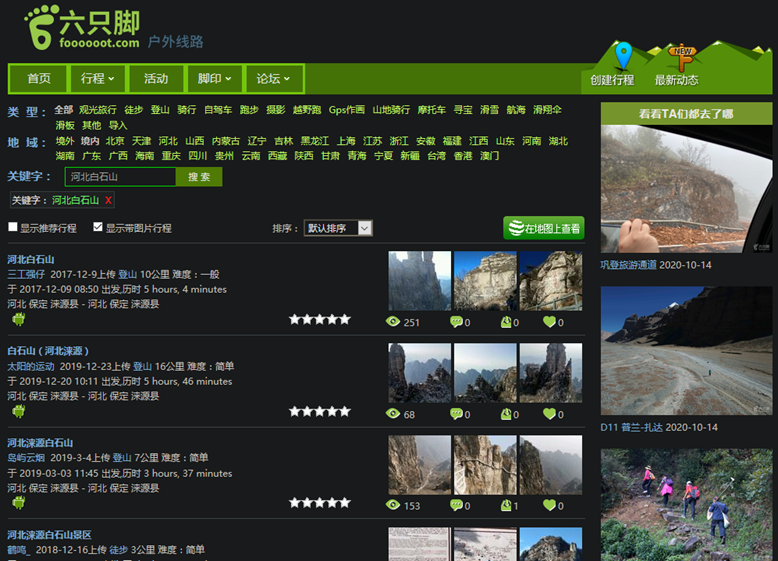778x561 pixels.
Task: Click the 最新动态 NEW signpost icon
Action: pos(682,58)
